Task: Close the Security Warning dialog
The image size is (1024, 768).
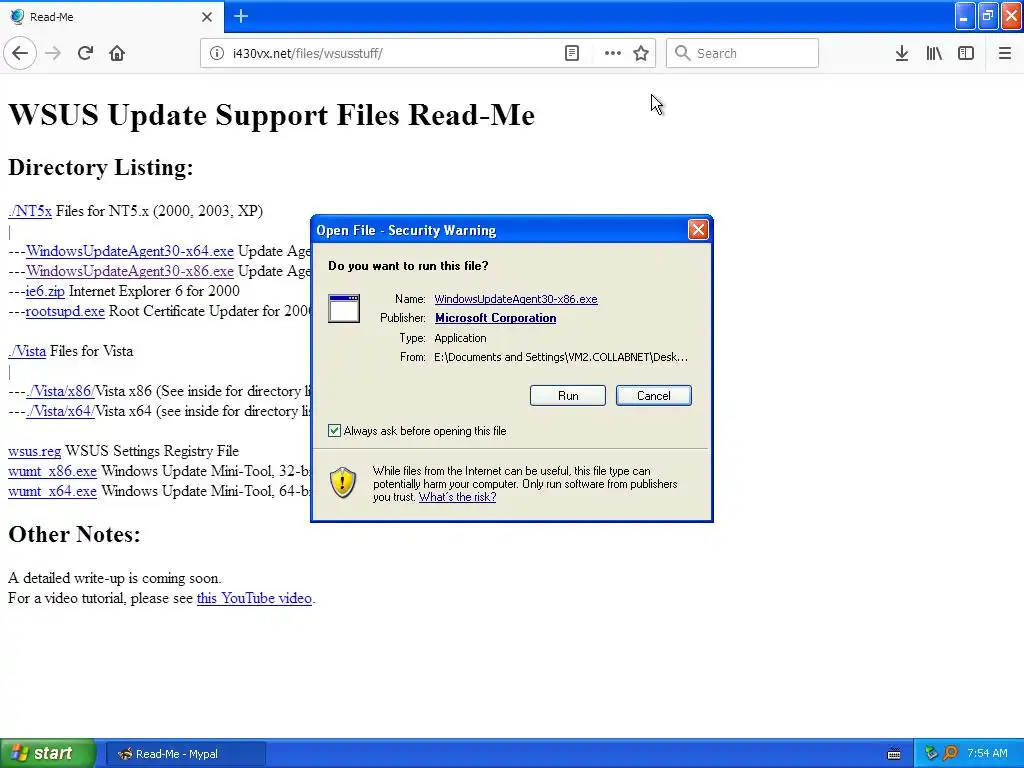Action: (698, 229)
